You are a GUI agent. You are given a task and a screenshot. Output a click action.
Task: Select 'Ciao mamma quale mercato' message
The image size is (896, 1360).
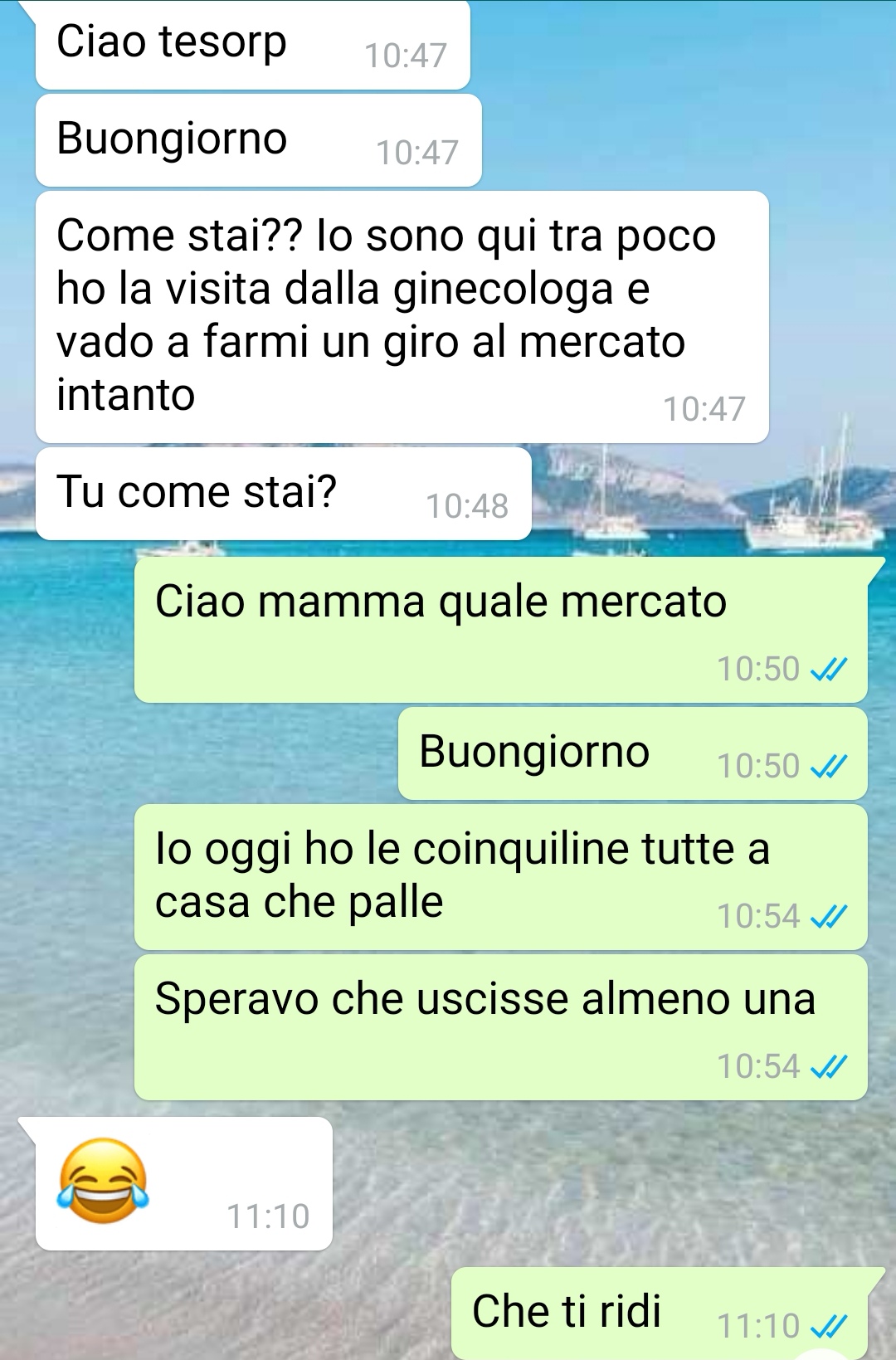pyautogui.click(x=501, y=630)
